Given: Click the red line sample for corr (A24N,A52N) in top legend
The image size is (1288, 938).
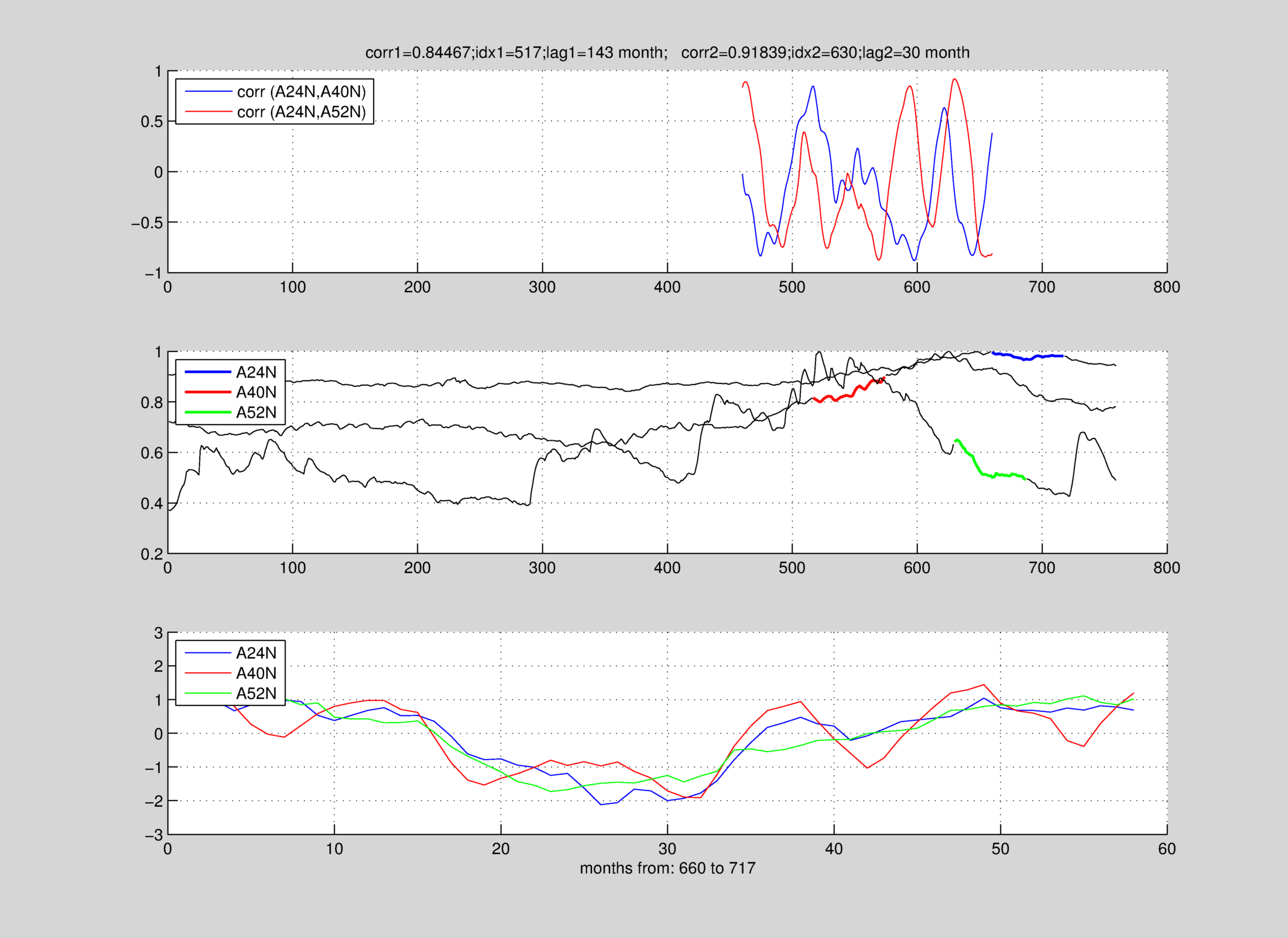Looking at the screenshot, I should coord(208,112).
